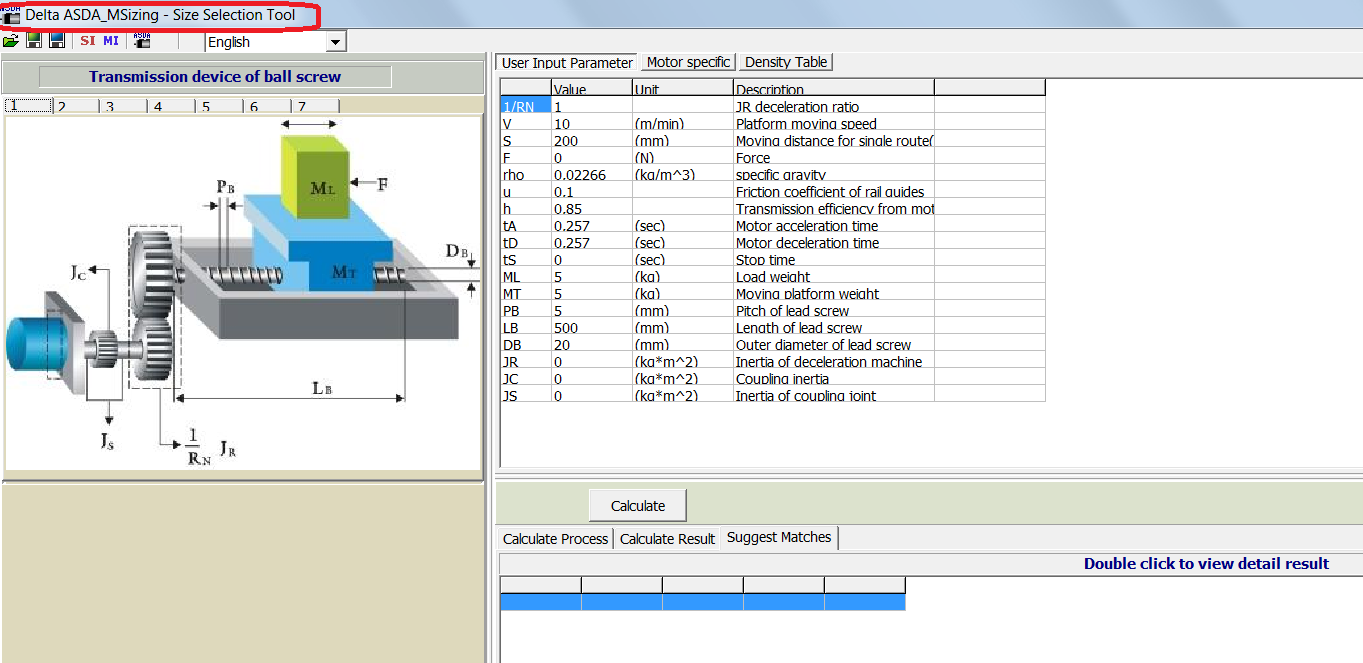
Task: Click the value cell for F force
Action: pos(592,157)
